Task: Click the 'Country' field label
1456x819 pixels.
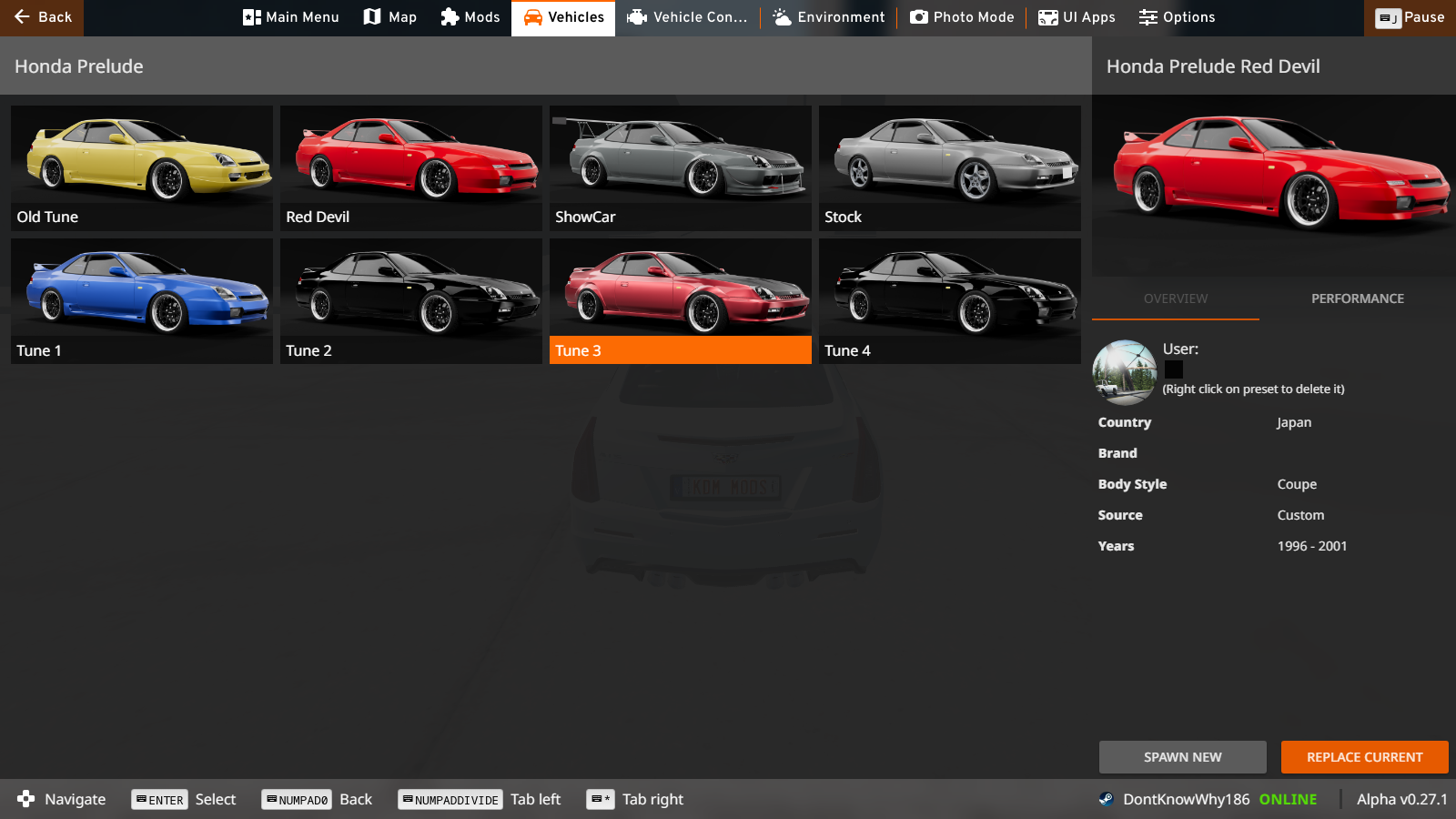Action: pos(1125,422)
